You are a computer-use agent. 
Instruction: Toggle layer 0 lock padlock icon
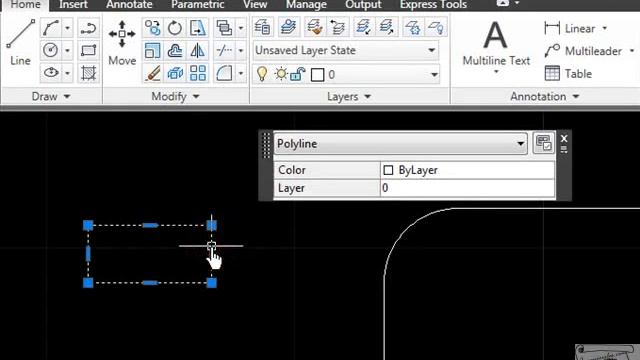coord(298,74)
